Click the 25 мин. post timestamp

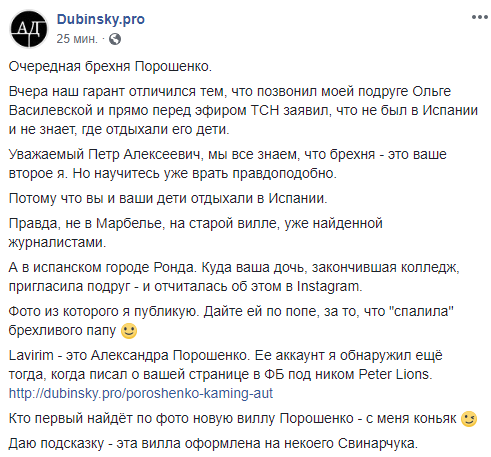(77, 39)
